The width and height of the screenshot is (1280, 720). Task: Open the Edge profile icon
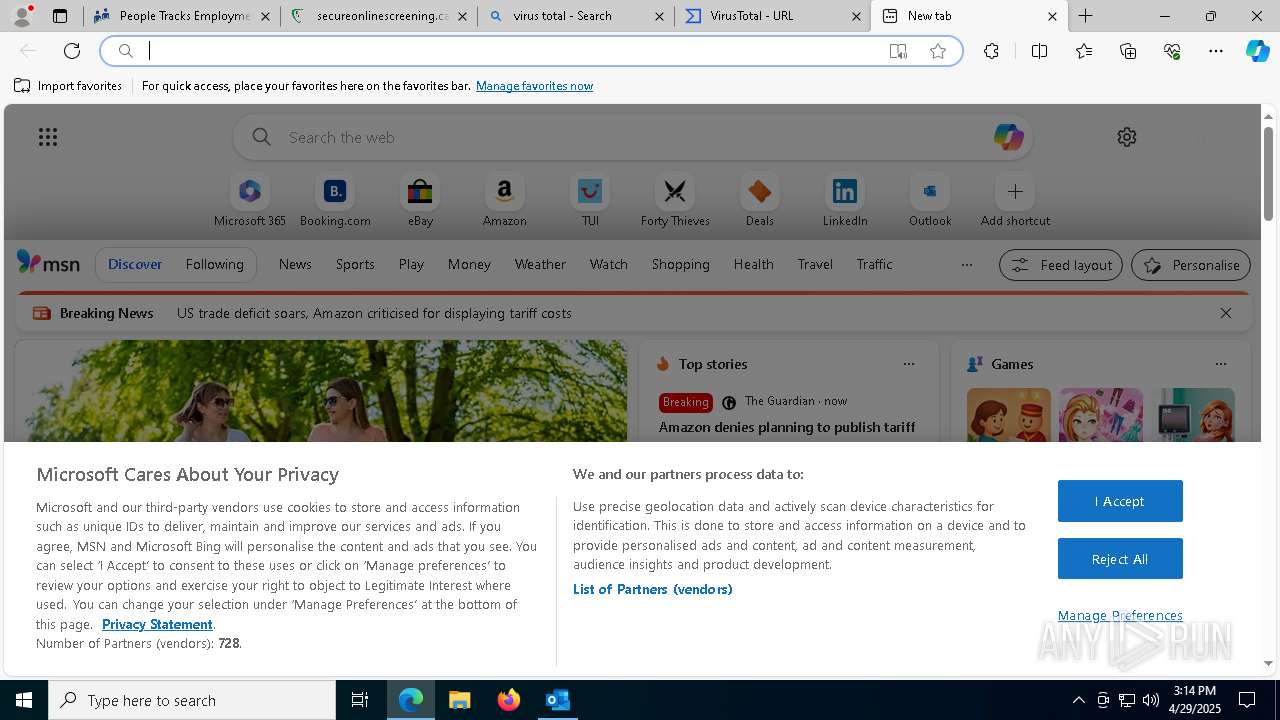click(x=22, y=16)
